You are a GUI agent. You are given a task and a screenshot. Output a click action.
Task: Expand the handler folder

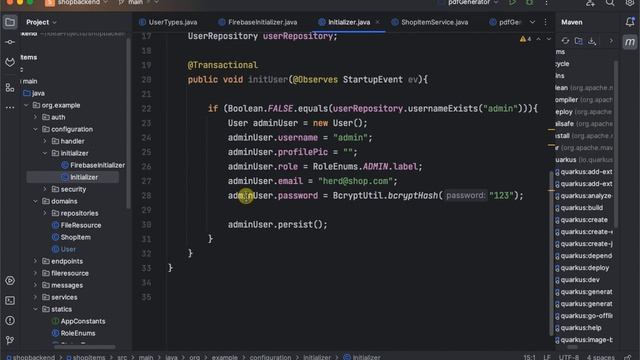coord(45,141)
